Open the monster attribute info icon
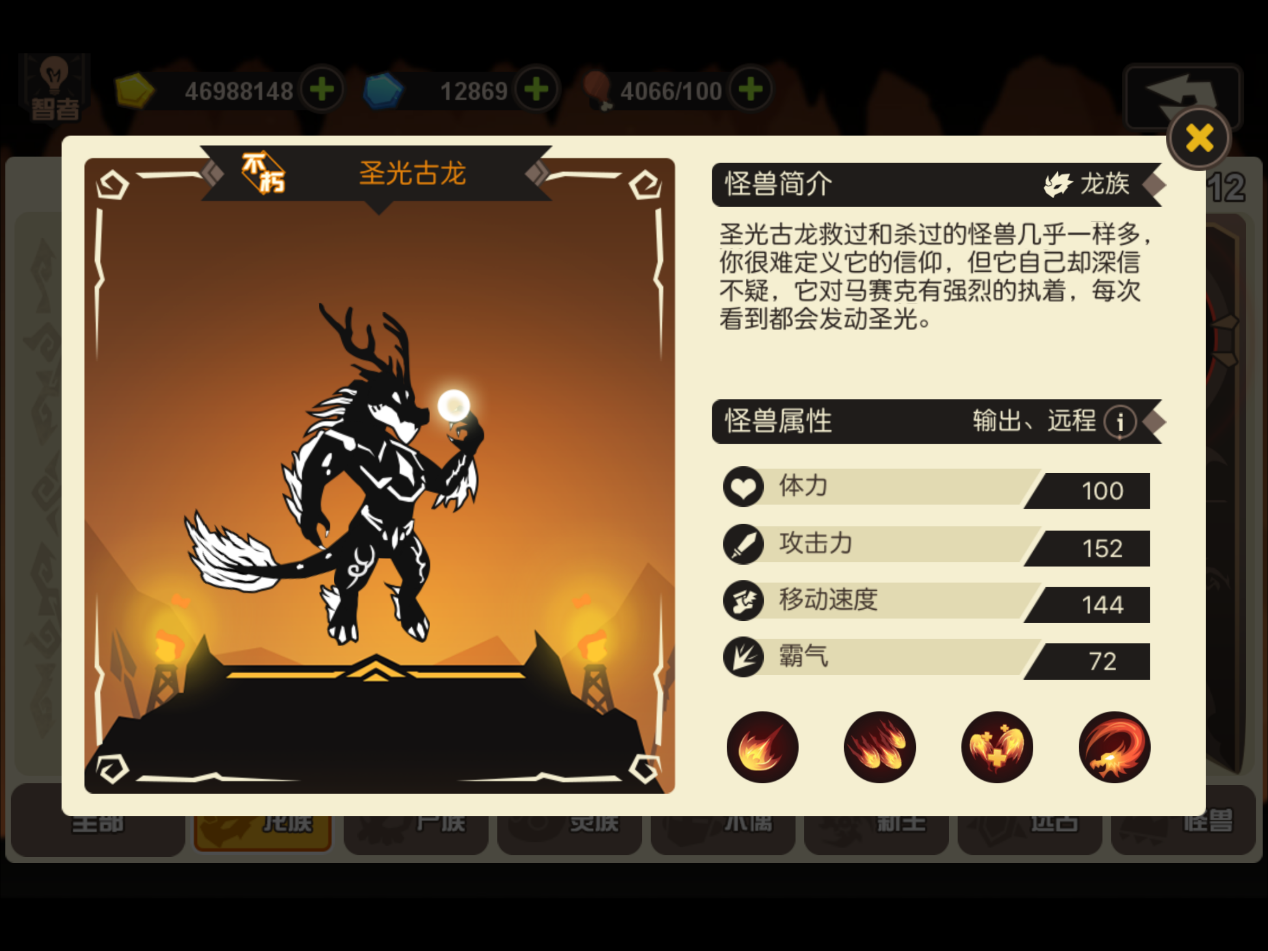The width and height of the screenshot is (1268, 951). coord(1120,422)
